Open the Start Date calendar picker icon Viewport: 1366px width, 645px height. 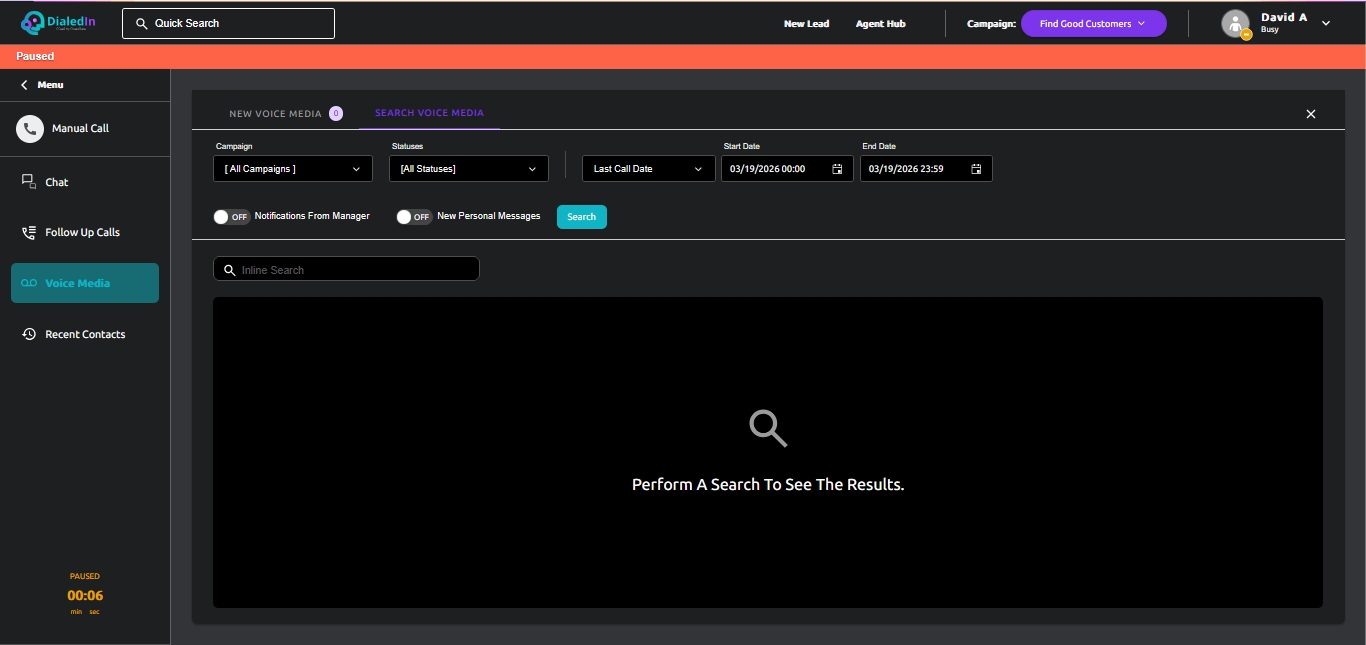click(x=837, y=169)
